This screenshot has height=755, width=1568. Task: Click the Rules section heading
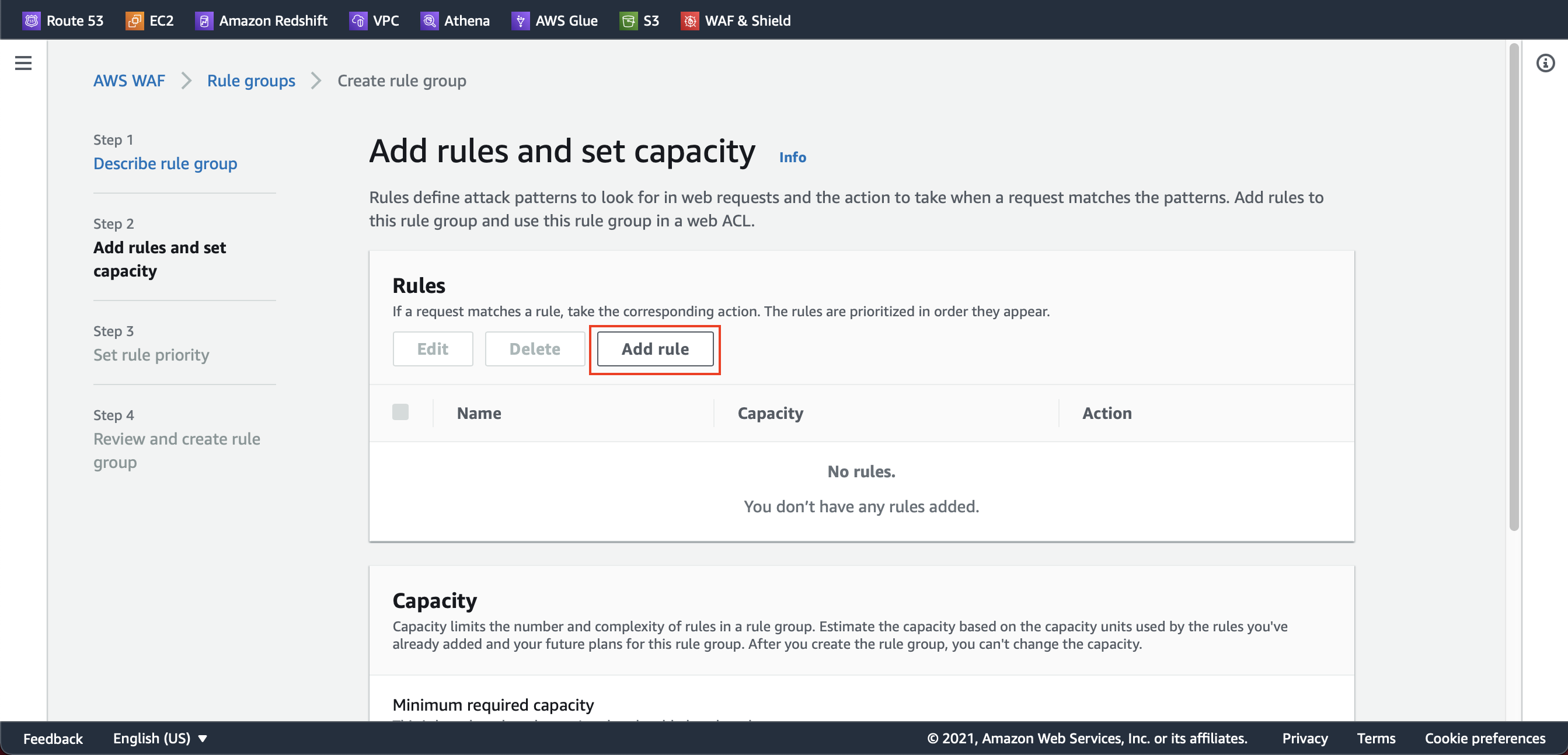pyautogui.click(x=419, y=285)
